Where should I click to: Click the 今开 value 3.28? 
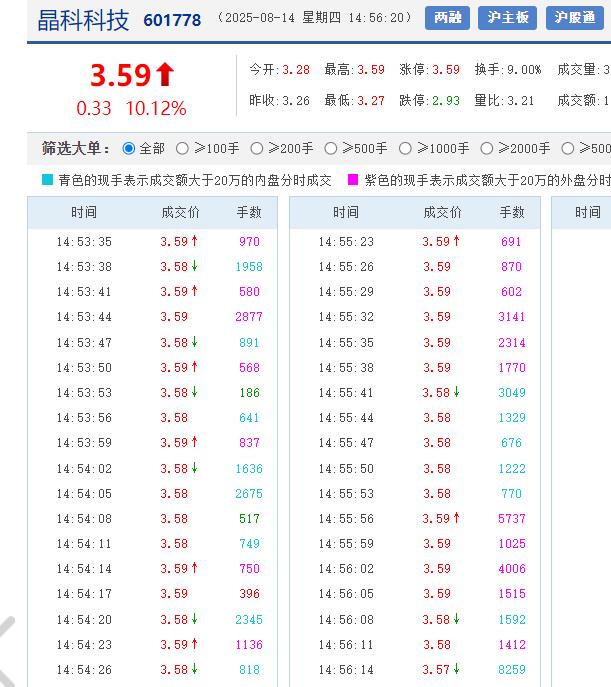tap(296, 70)
